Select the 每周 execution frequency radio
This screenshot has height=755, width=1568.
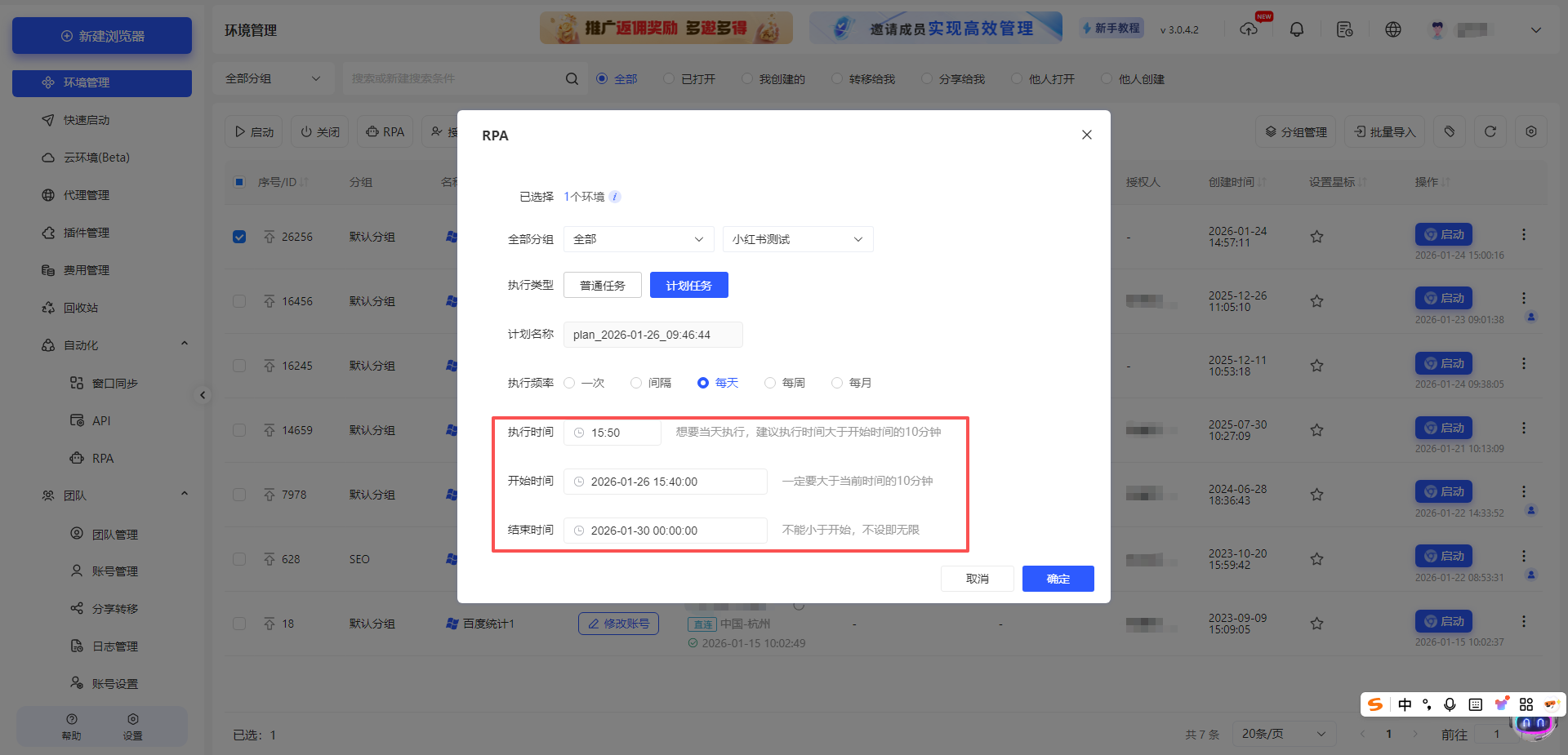768,382
